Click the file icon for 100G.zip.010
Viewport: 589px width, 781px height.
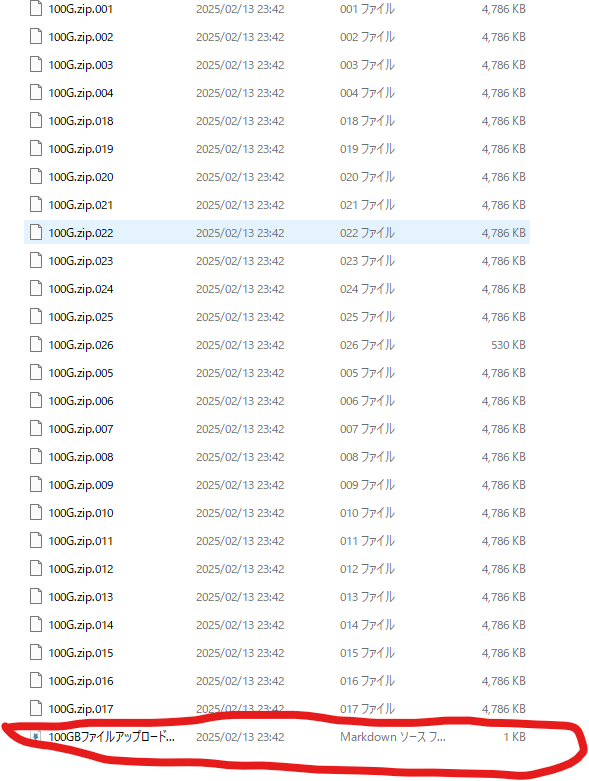[36, 513]
